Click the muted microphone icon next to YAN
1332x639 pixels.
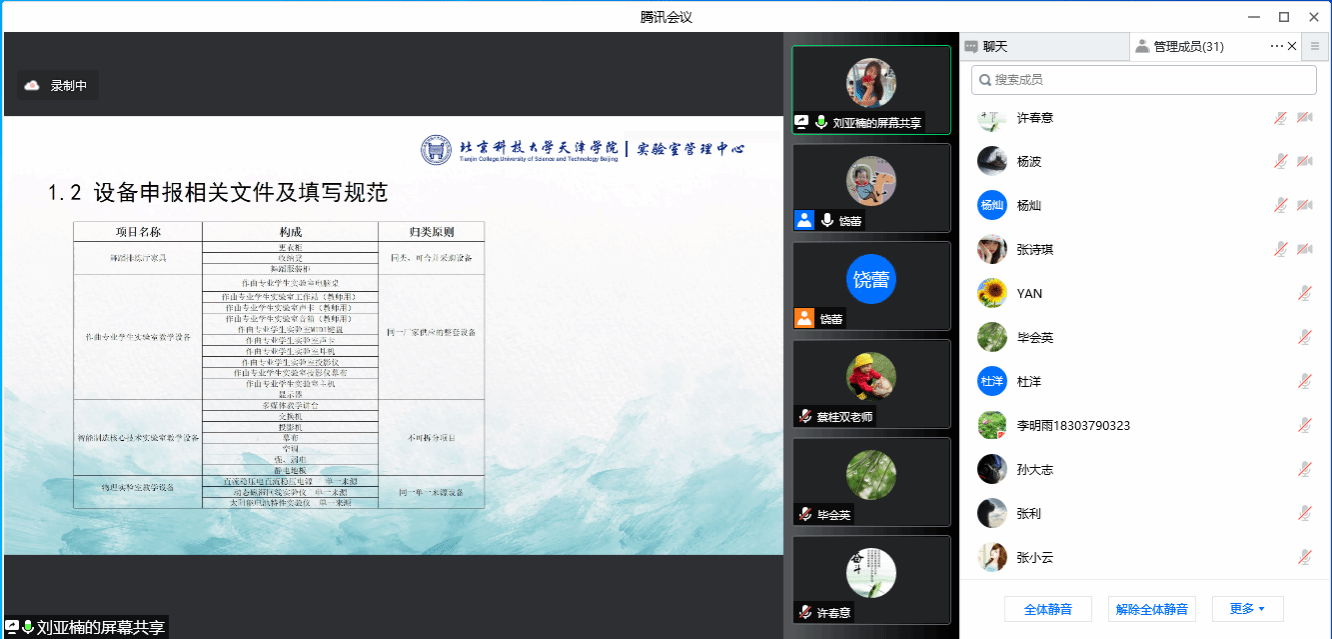[x=1304, y=294]
